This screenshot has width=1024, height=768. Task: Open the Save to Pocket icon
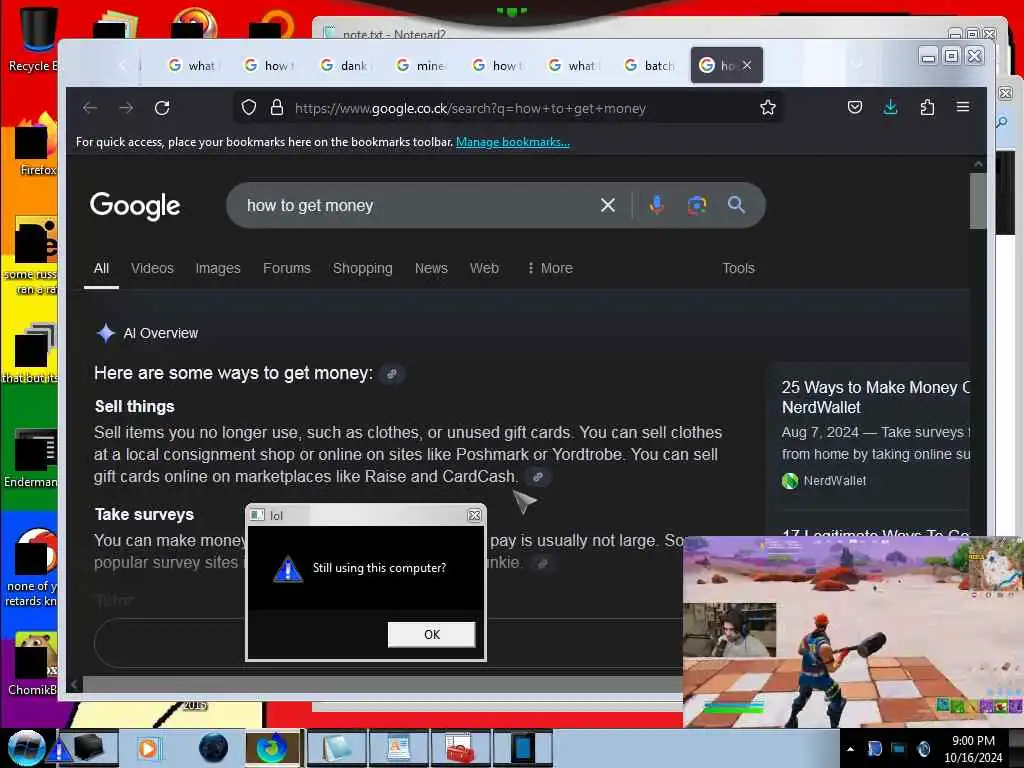[x=854, y=107]
